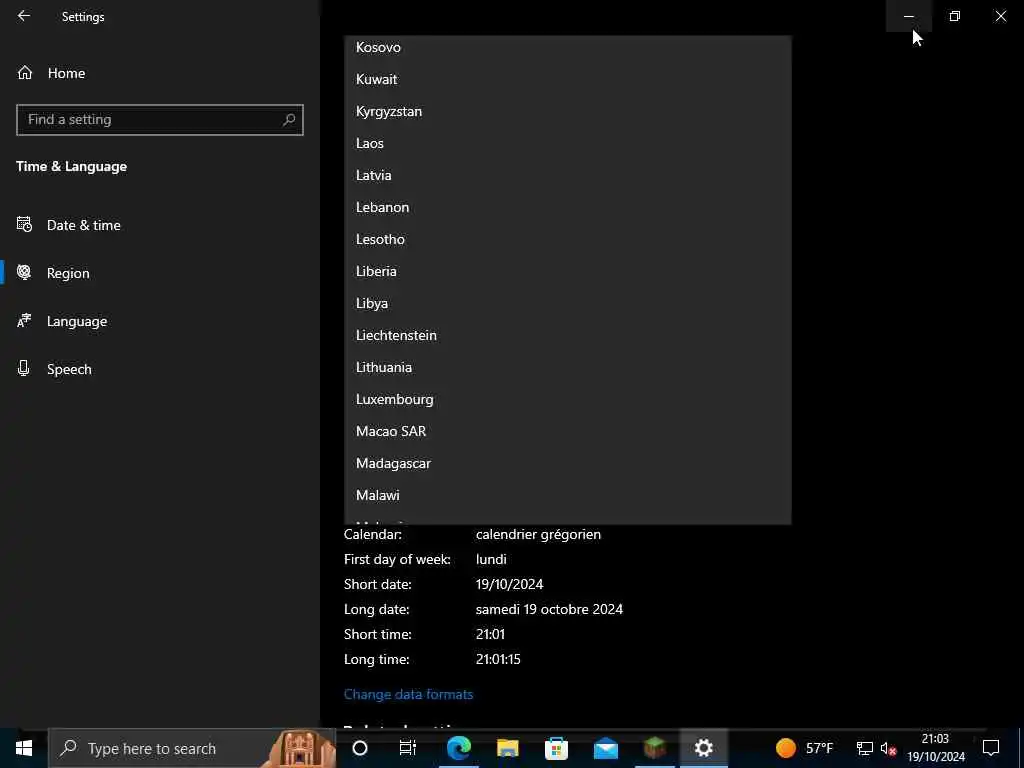Pick Malawi from the country list
The width and height of the screenshot is (1024, 768).
pos(568,495)
